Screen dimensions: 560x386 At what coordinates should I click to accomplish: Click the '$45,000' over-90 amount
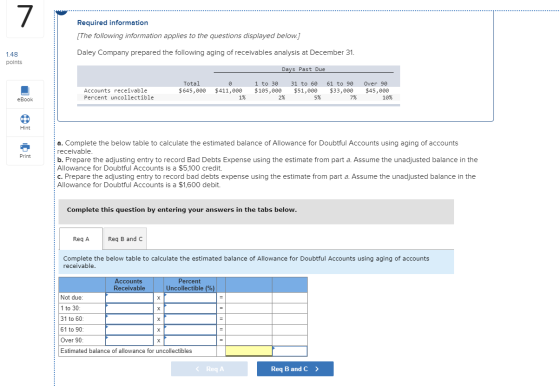pyautogui.click(x=377, y=91)
